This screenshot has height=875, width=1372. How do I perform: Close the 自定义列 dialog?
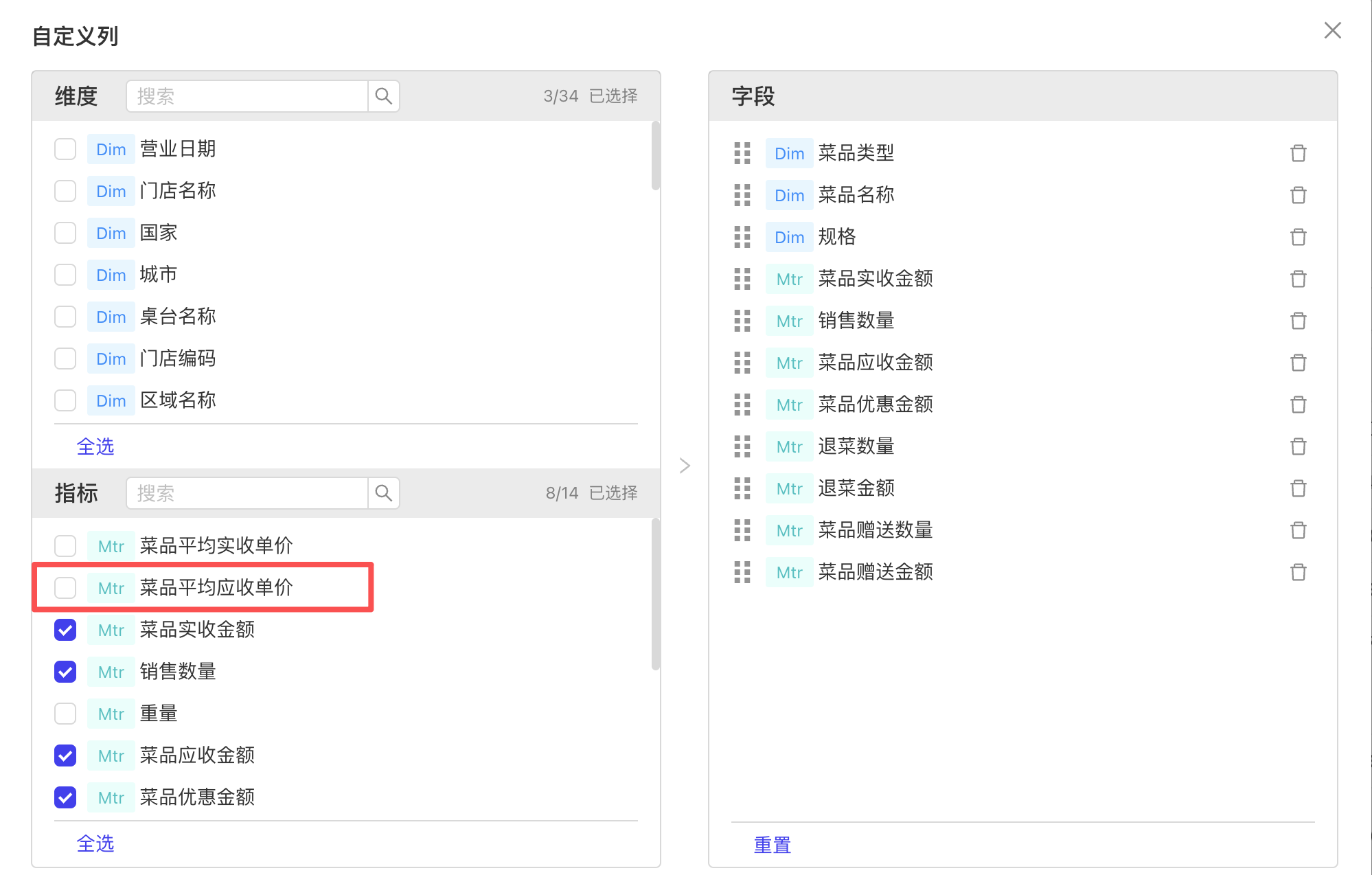pyautogui.click(x=1332, y=31)
